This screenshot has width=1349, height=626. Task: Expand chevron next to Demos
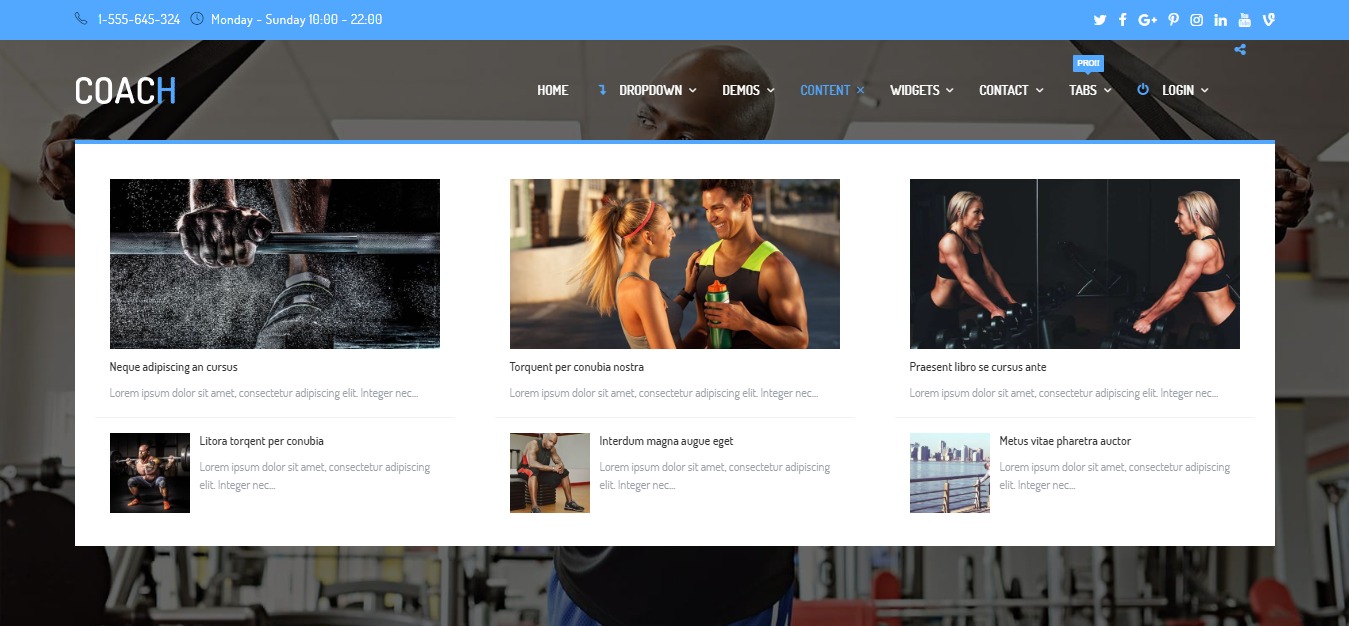(771, 91)
